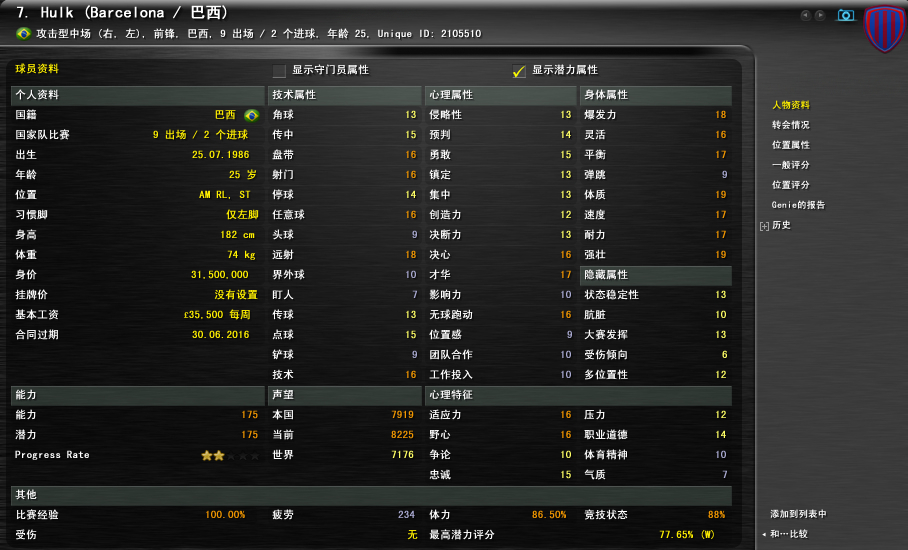Click the 身体属性 section header
The width and height of the screenshot is (908, 550).
pos(656,95)
